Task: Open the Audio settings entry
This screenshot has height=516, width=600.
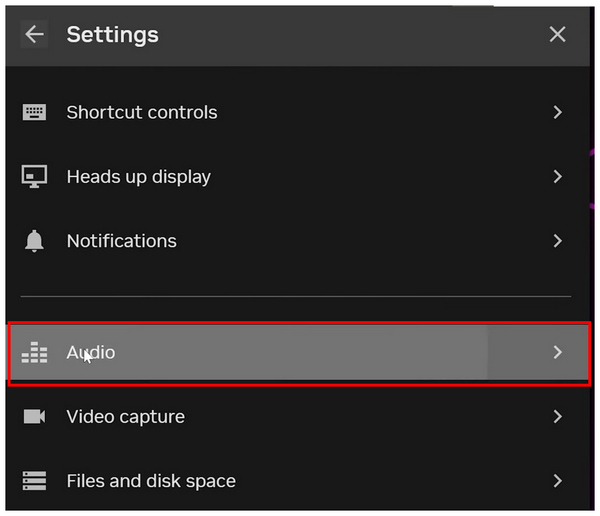Action: pos(91,352)
